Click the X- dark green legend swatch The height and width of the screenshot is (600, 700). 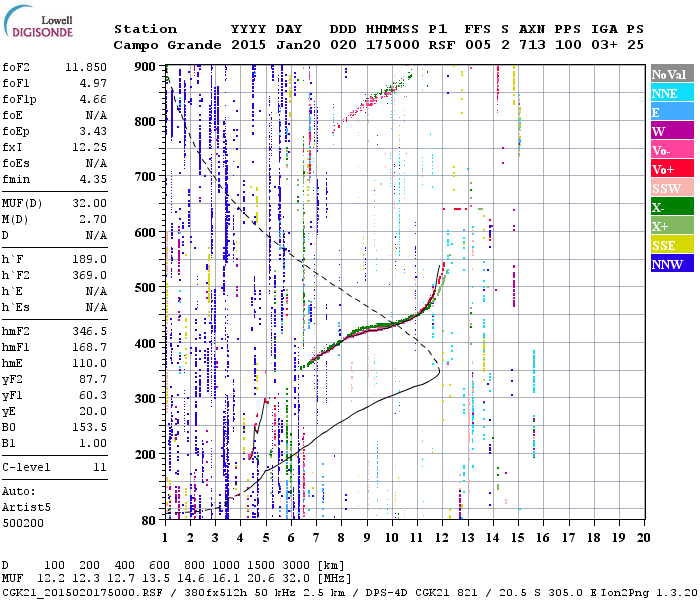pos(672,207)
